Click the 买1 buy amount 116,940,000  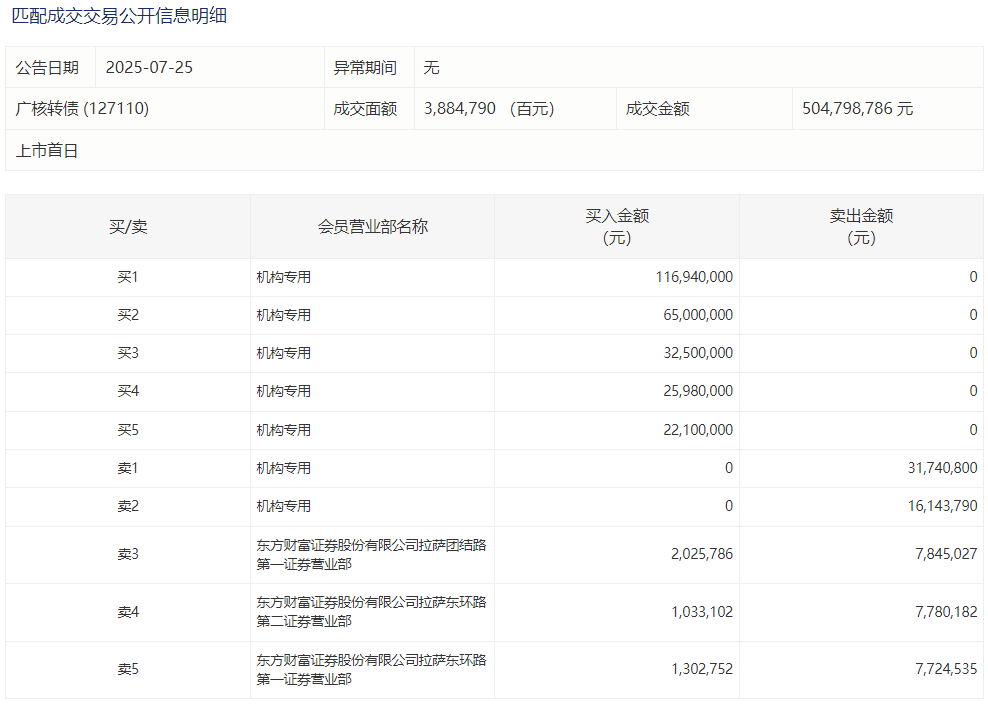[x=694, y=277]
